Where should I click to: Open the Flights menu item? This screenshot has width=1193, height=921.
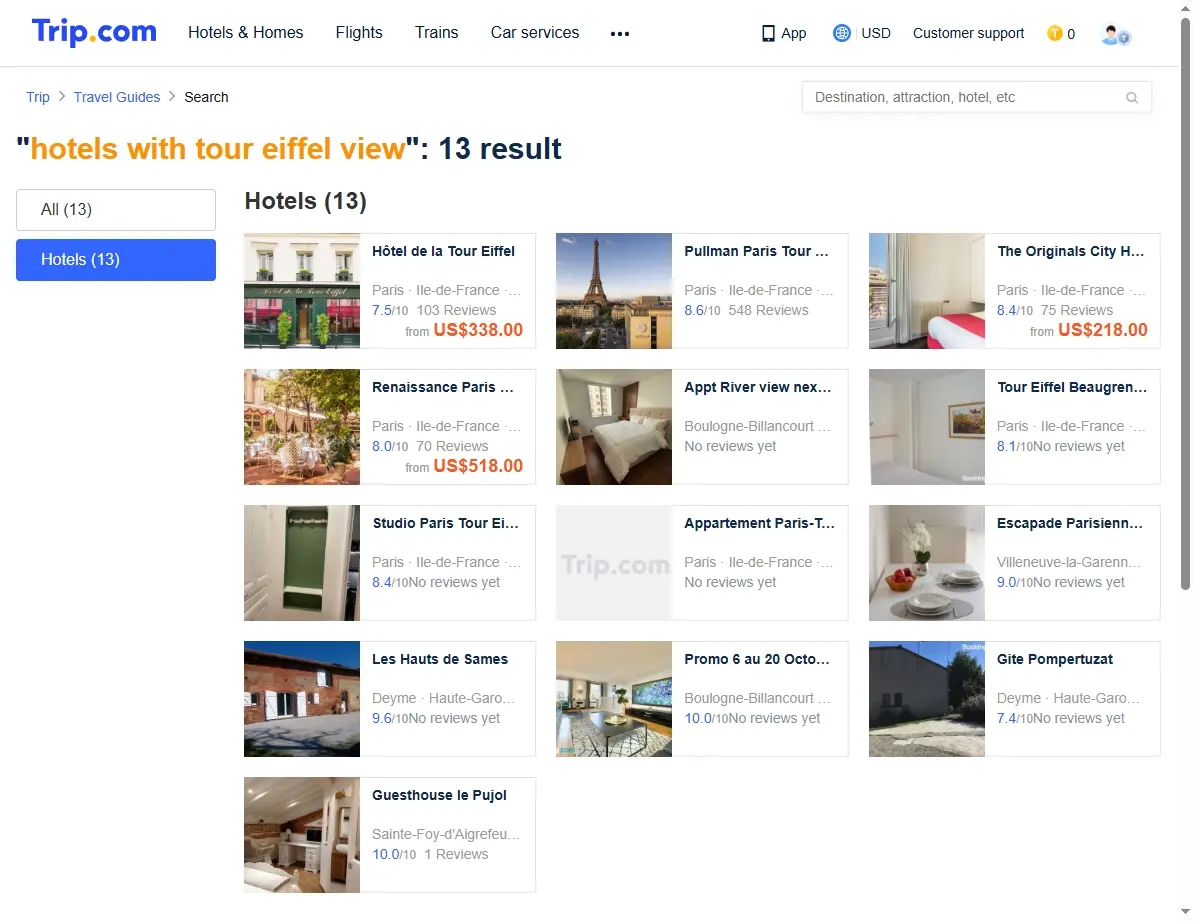(x=359, y=33)
